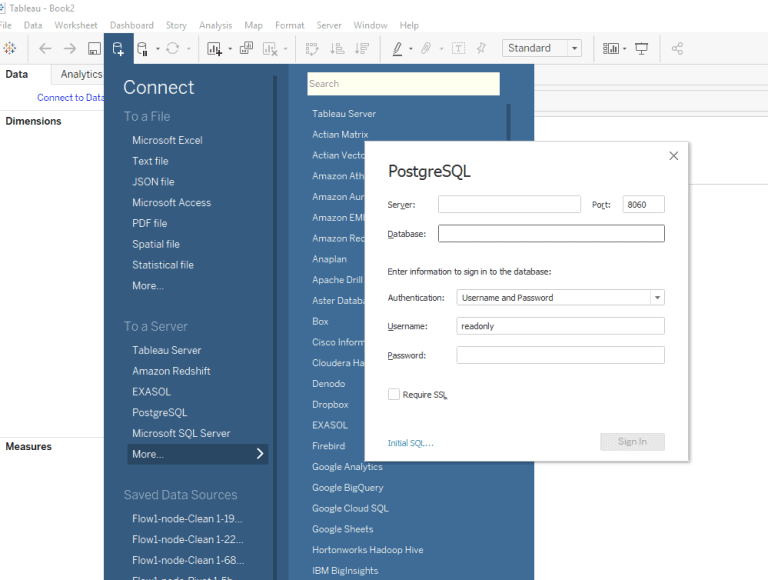Screen dimensions: 768x580
Task: Open the Highlight dropdown arrow
Action: pyautogui.click(x=410, y=48)
